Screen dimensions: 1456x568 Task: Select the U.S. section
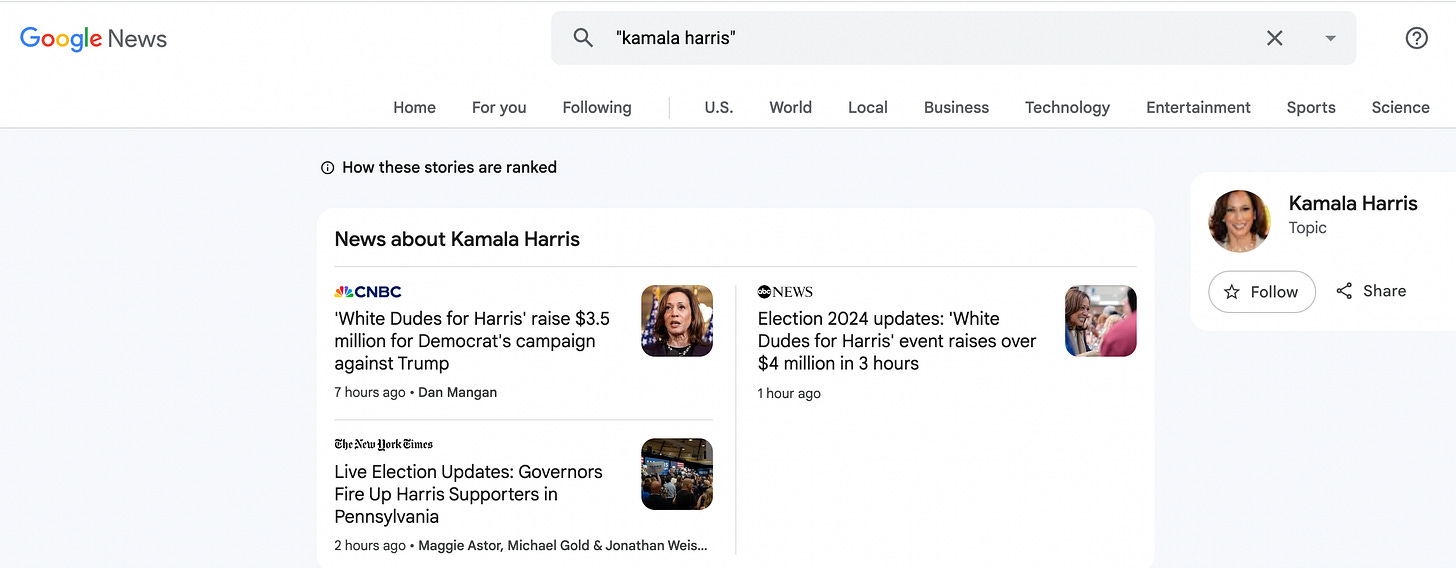[x=719, y=107]
